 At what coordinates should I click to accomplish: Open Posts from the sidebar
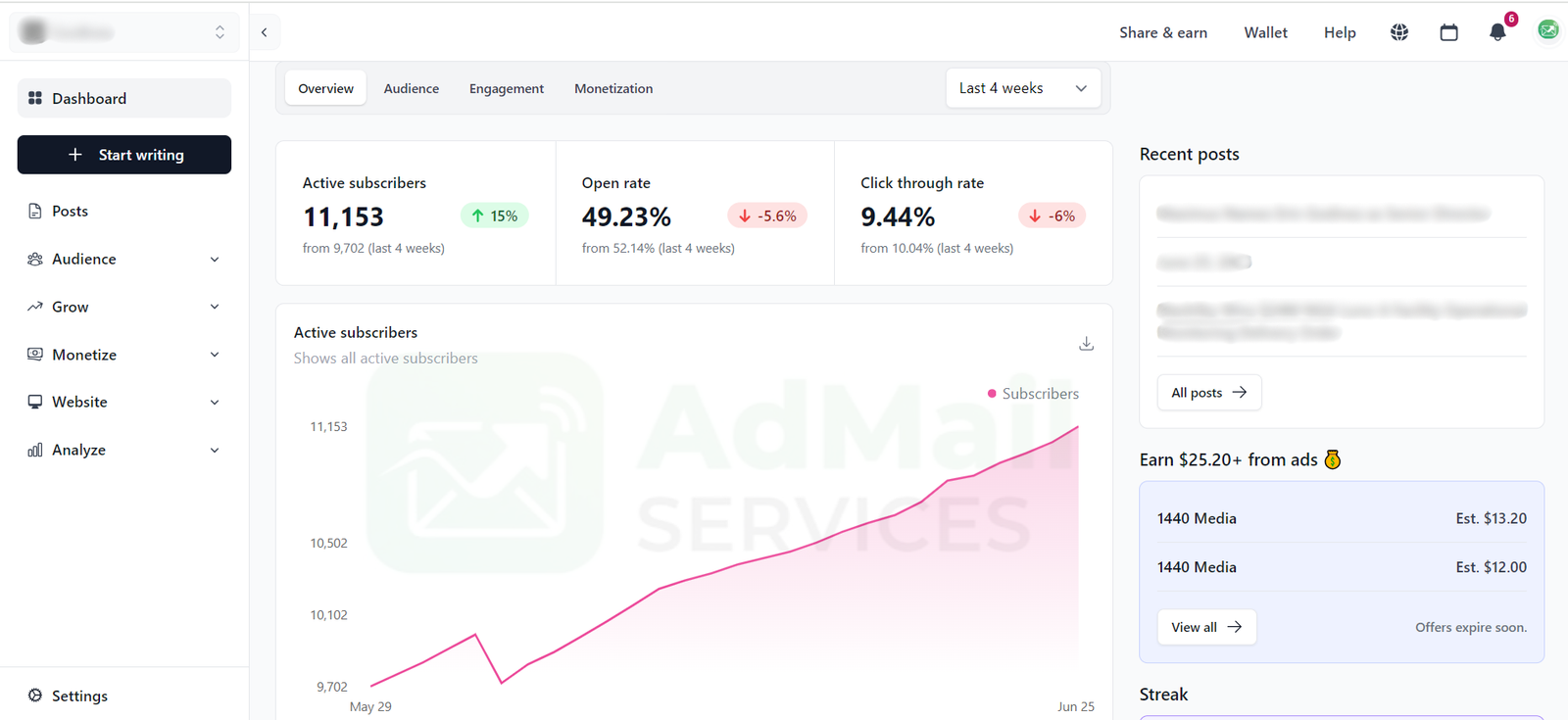coord(70,211)
